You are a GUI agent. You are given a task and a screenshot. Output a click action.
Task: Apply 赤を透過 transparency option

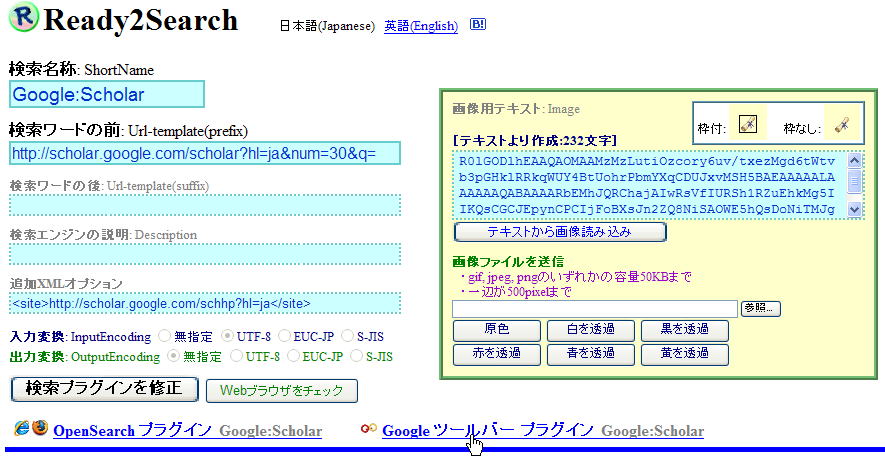pyautogui.click(x=497, y=354)
